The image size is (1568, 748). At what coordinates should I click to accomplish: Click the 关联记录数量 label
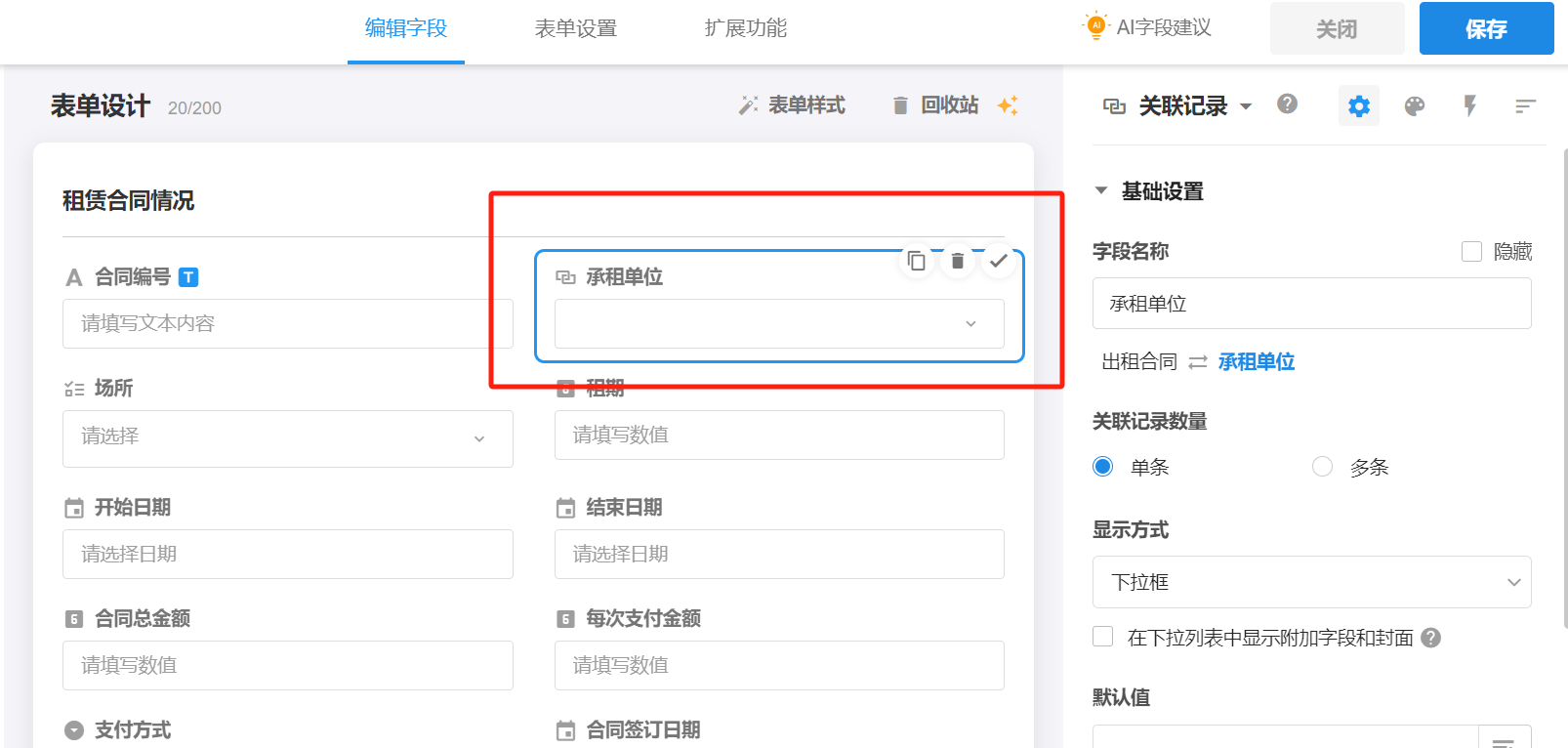tap(1150, 421)
